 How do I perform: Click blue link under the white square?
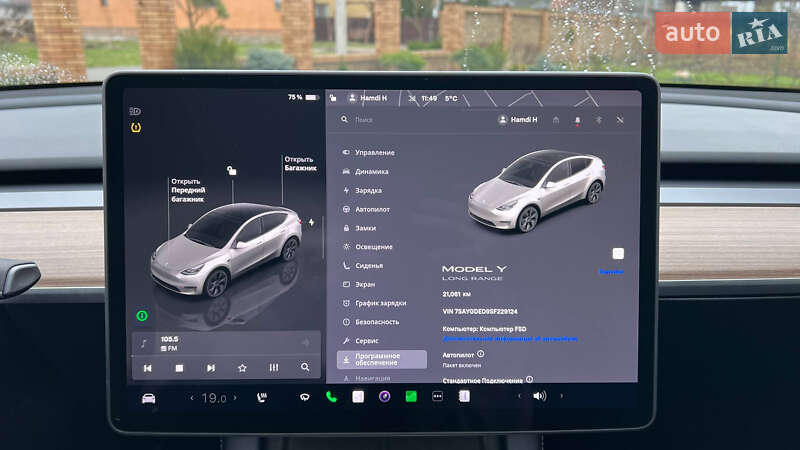[x=611, y=272]
